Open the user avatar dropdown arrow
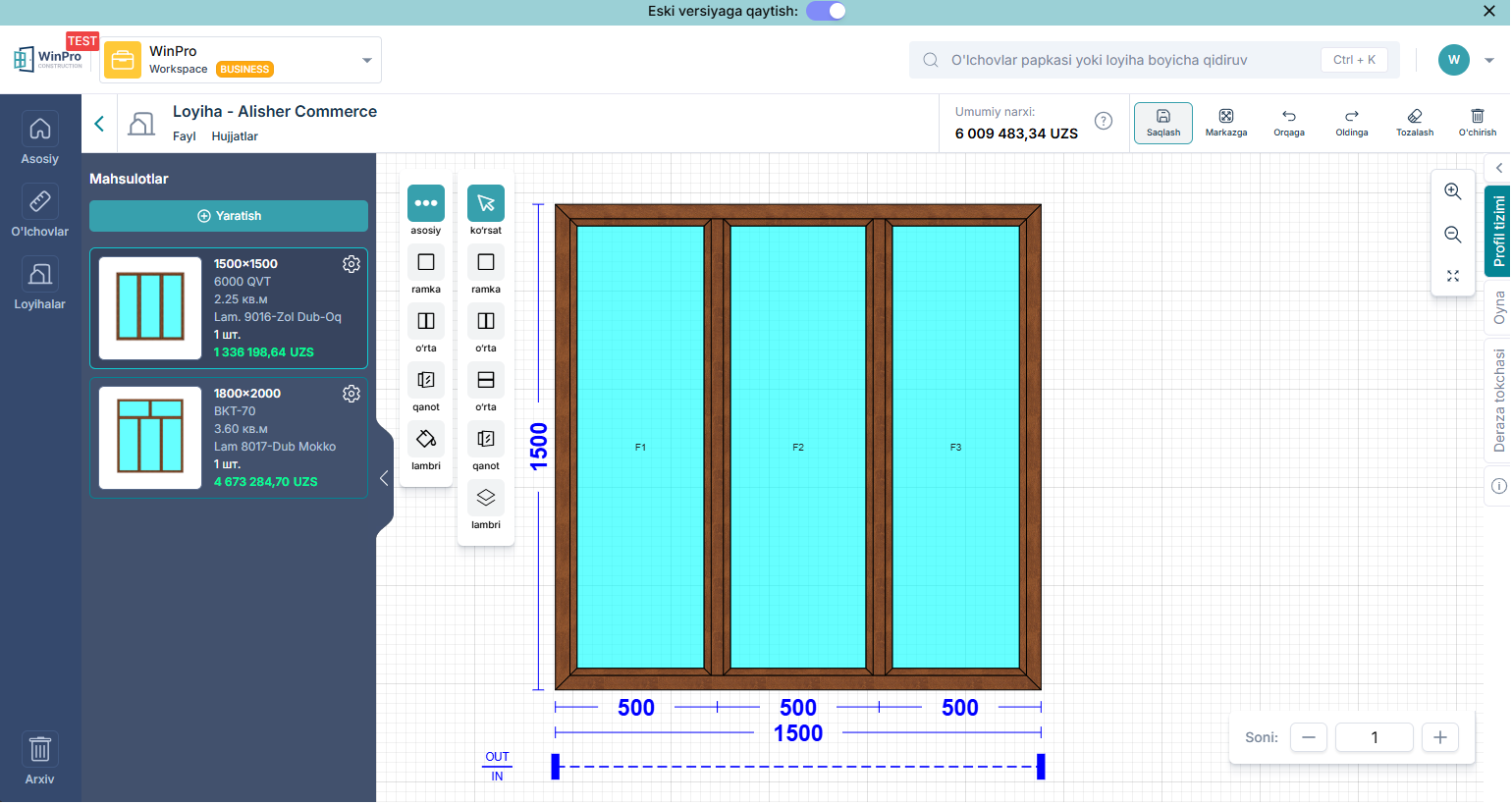 pyautogui.click(x=1489, y=61)
